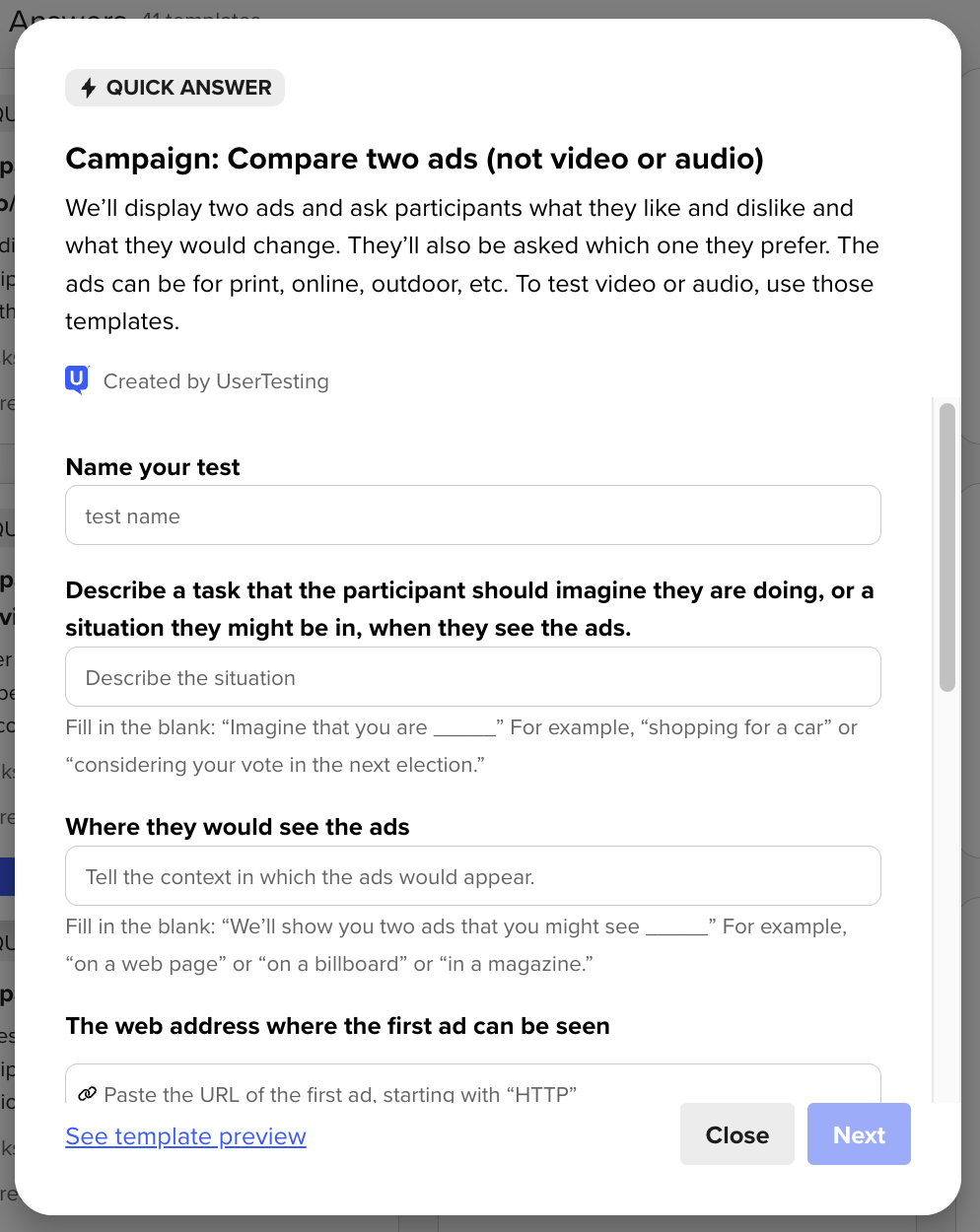Select the QUICK ANSWER badge
980x1232 pixels.
point(175,87)
